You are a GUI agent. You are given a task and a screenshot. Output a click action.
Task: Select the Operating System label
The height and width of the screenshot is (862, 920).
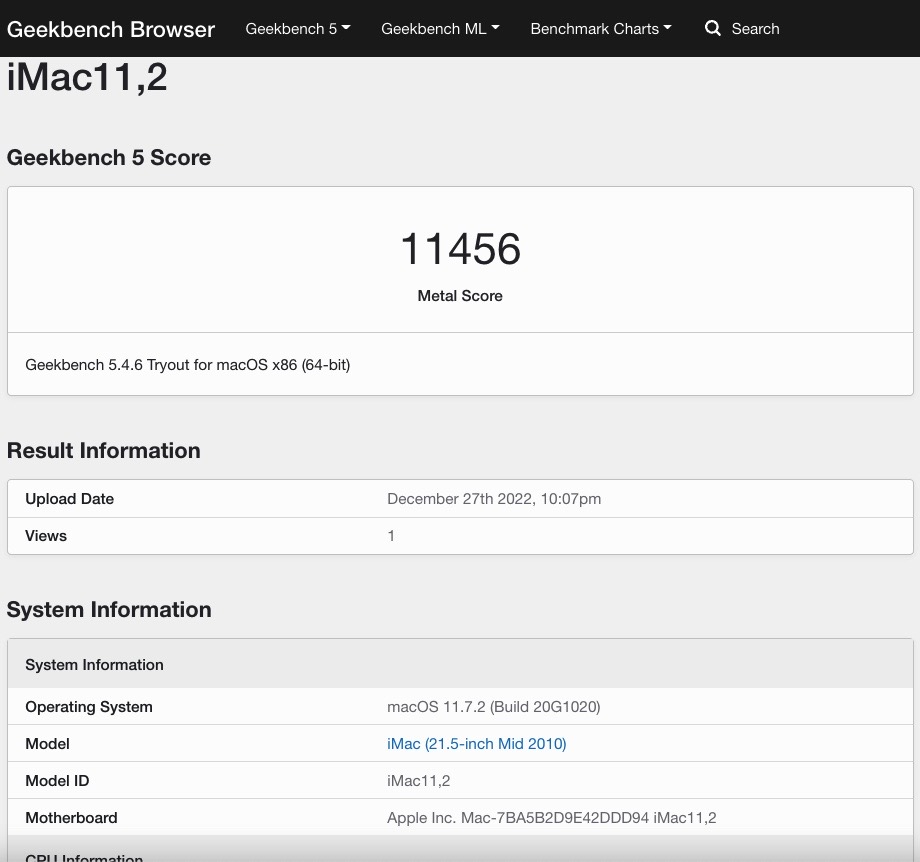coord(89,706)
